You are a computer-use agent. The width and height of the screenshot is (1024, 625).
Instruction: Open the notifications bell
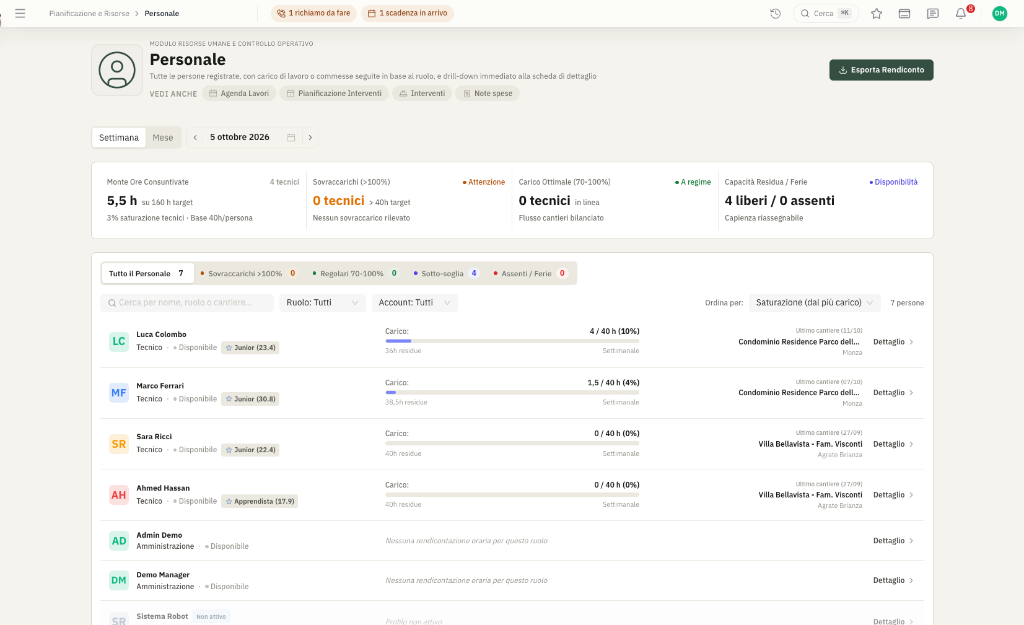tap(961, 13)
